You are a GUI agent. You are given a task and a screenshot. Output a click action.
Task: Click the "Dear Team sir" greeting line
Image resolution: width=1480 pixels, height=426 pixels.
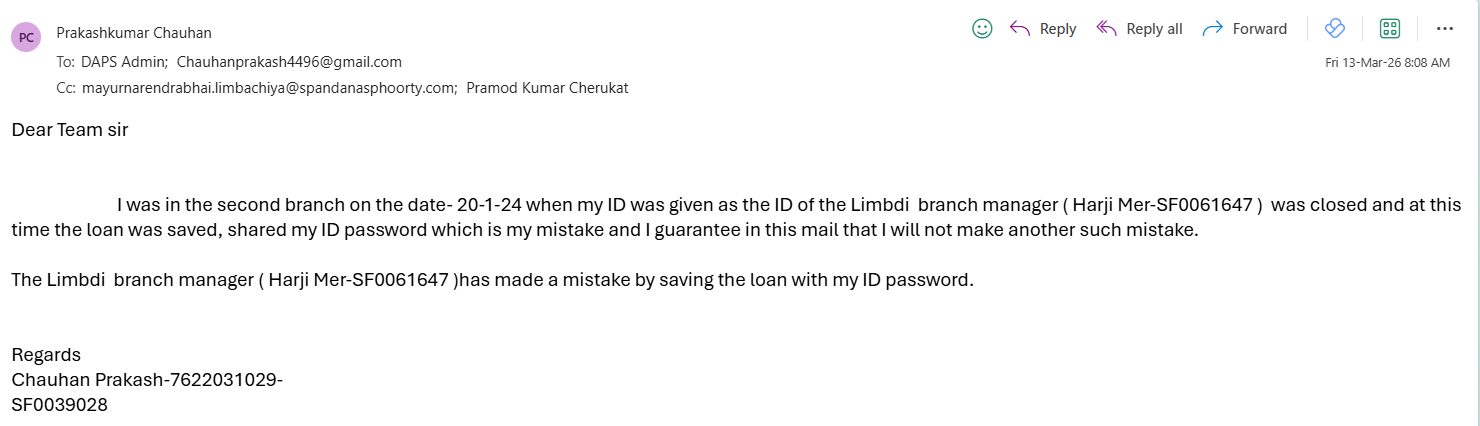coord(70,130)
